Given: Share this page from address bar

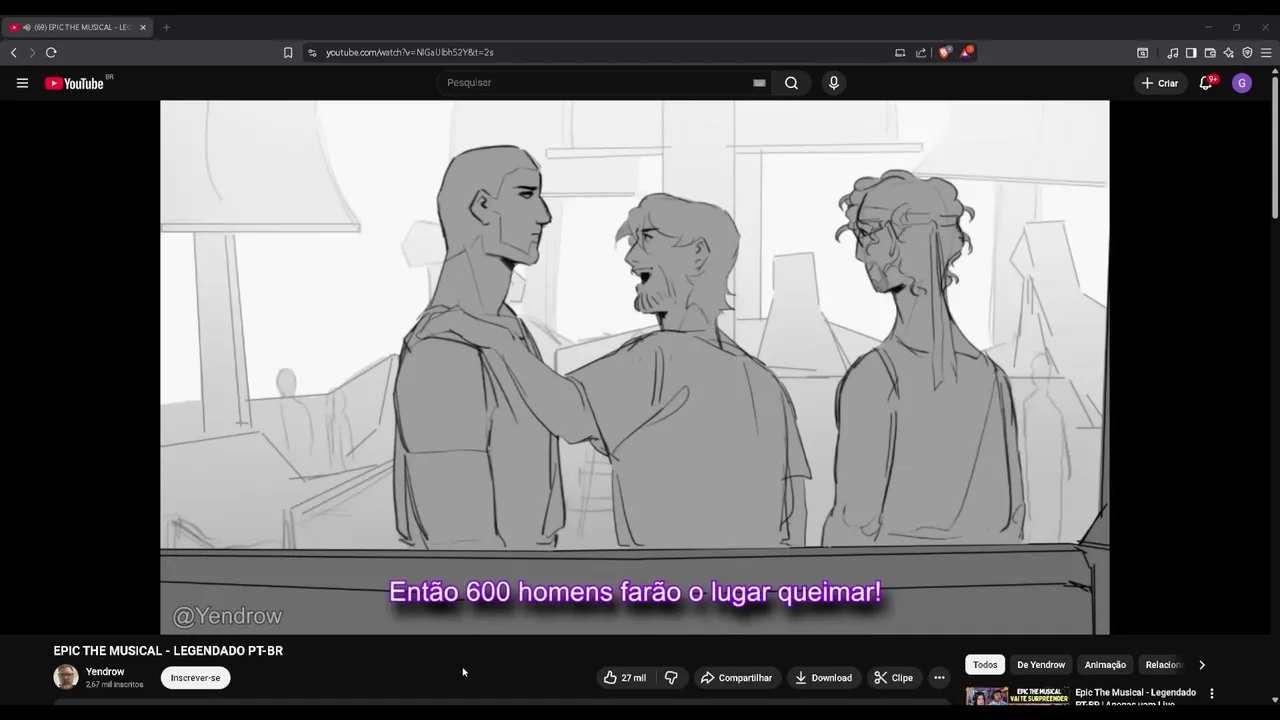Looking at the screenshot, I should pyautogui.click(x=921, y=53).
